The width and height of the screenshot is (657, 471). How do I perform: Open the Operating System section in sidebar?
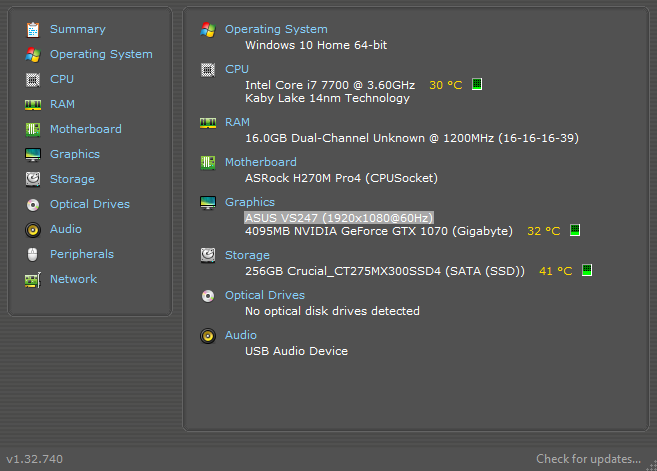(101, 54)
